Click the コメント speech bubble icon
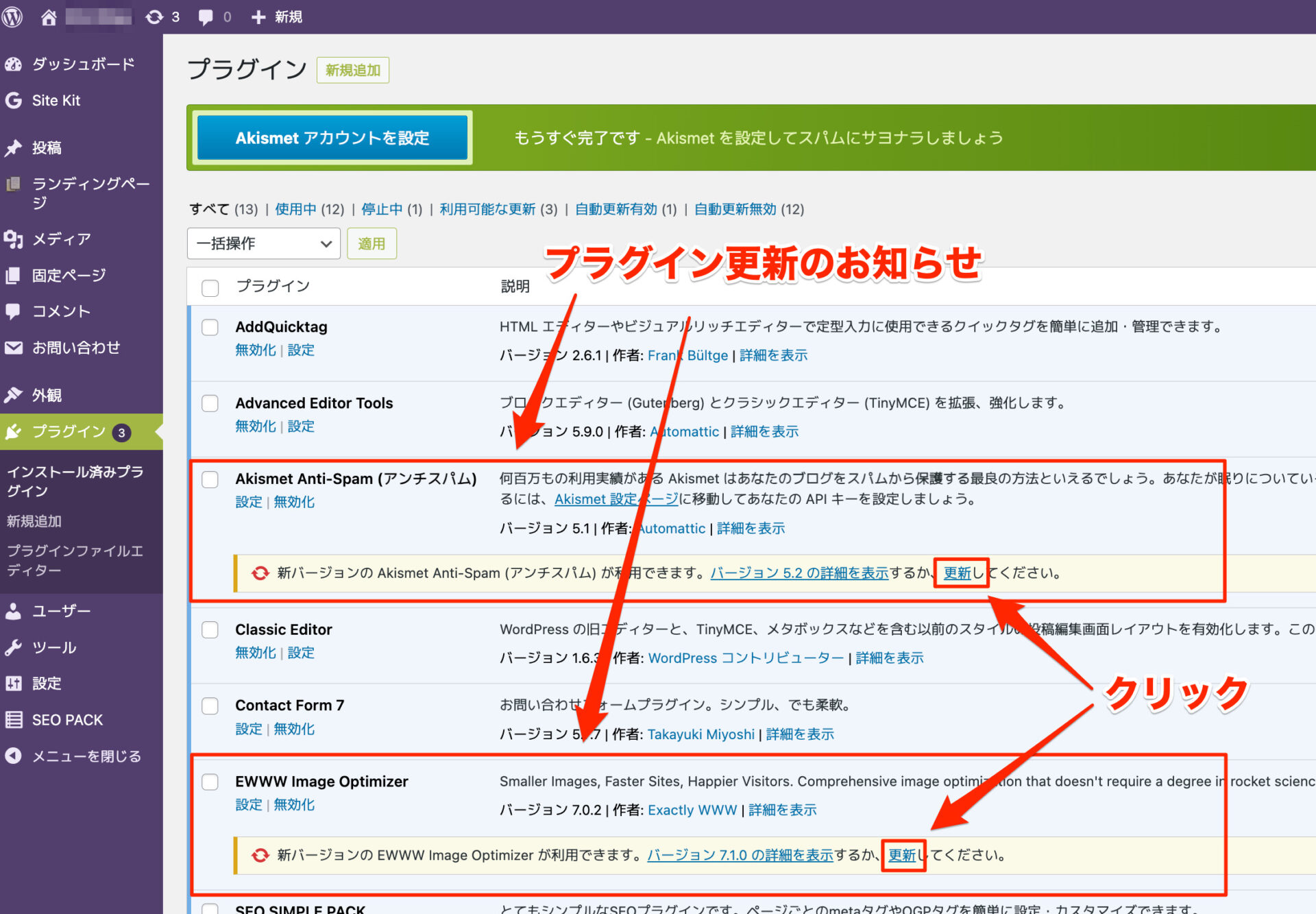 [13, 312]
